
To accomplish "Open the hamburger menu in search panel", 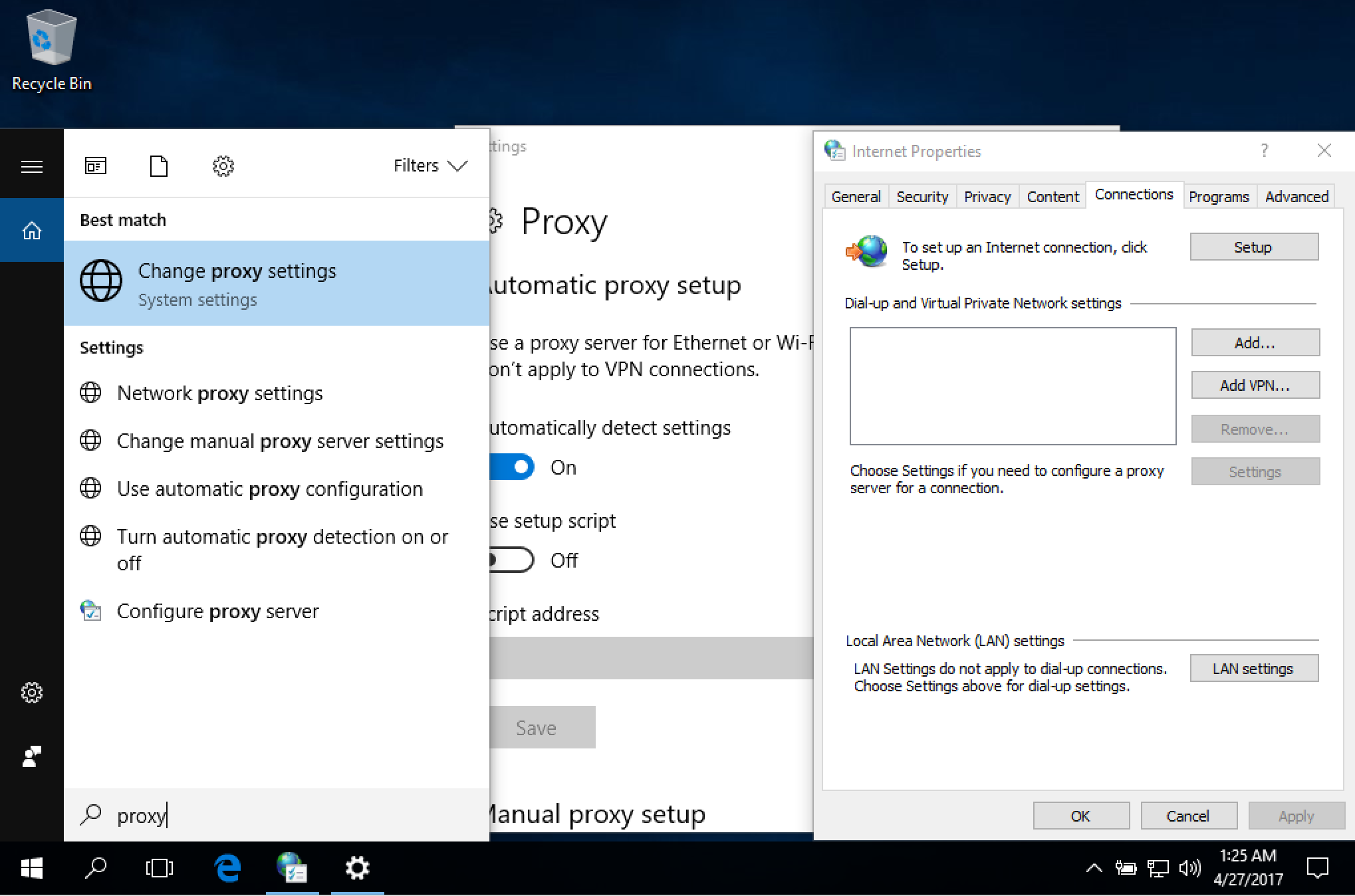I will tap(32, 166).
